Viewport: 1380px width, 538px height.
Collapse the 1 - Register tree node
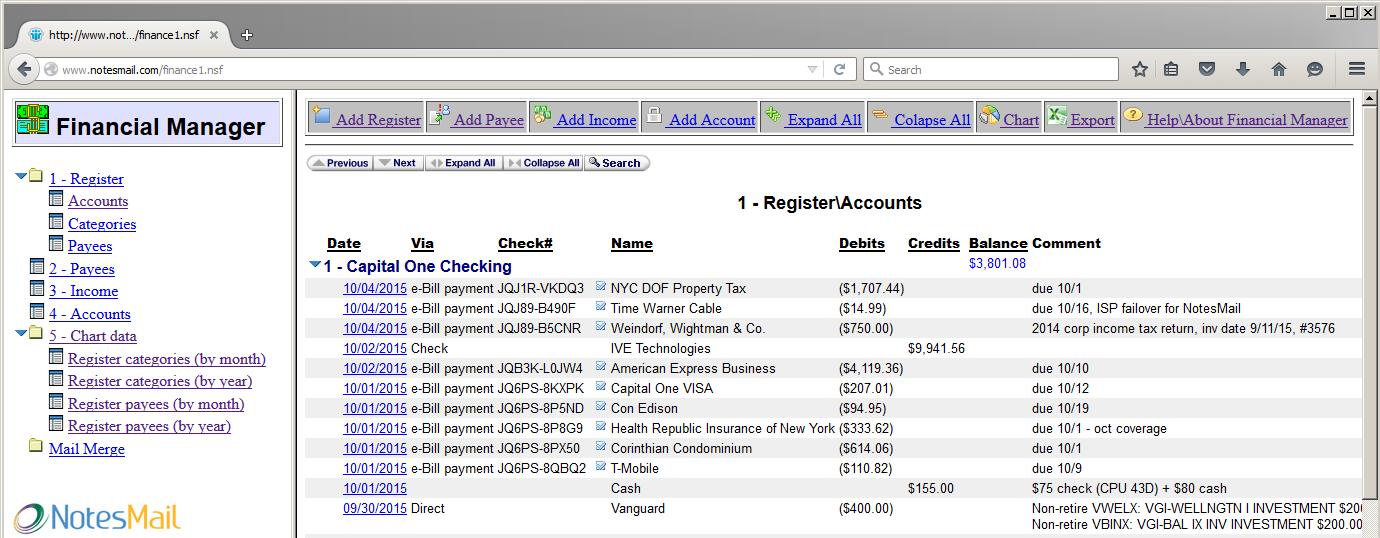[22, 177]
